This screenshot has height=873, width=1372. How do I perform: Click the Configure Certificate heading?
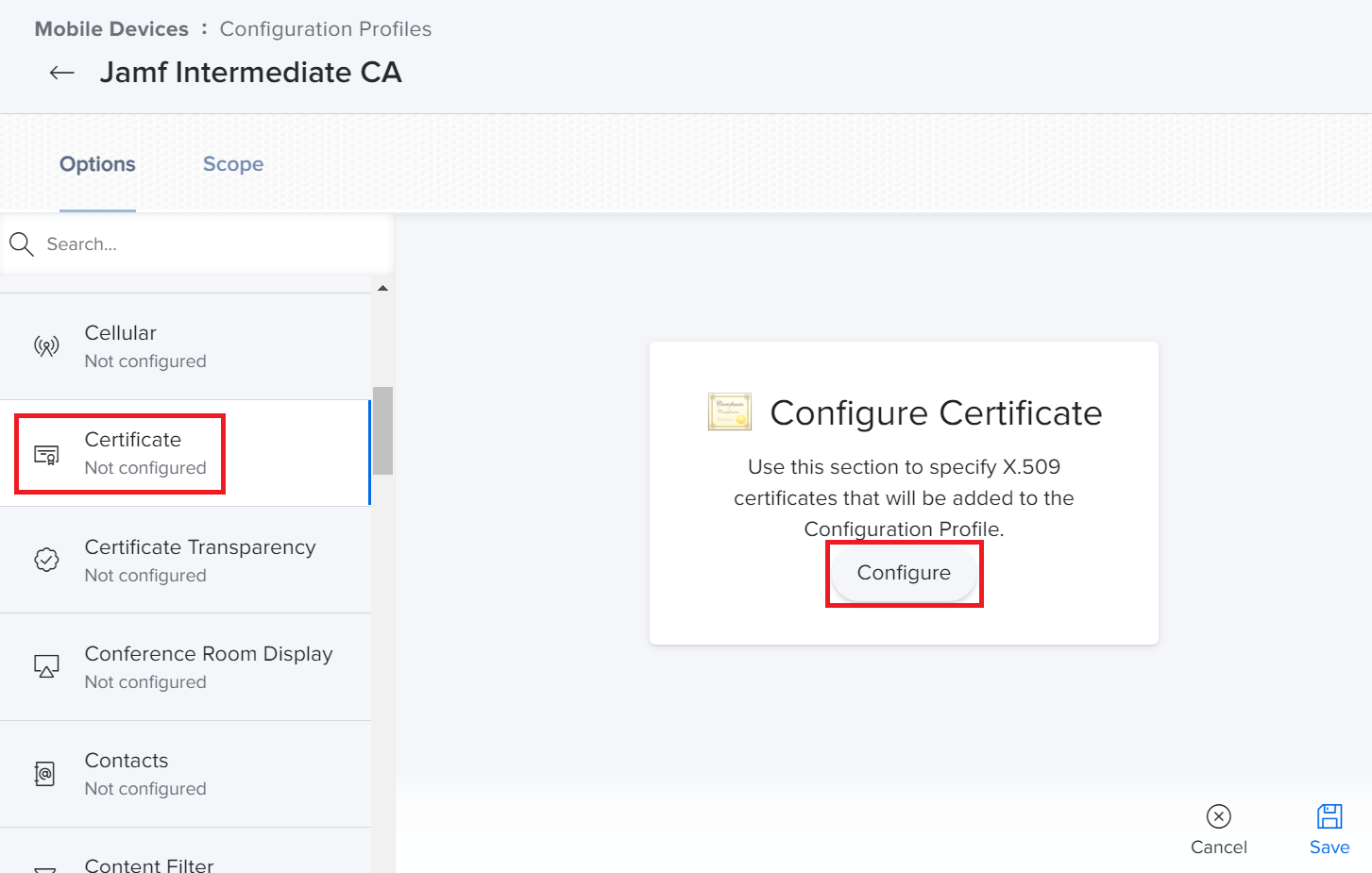point(936,413)
